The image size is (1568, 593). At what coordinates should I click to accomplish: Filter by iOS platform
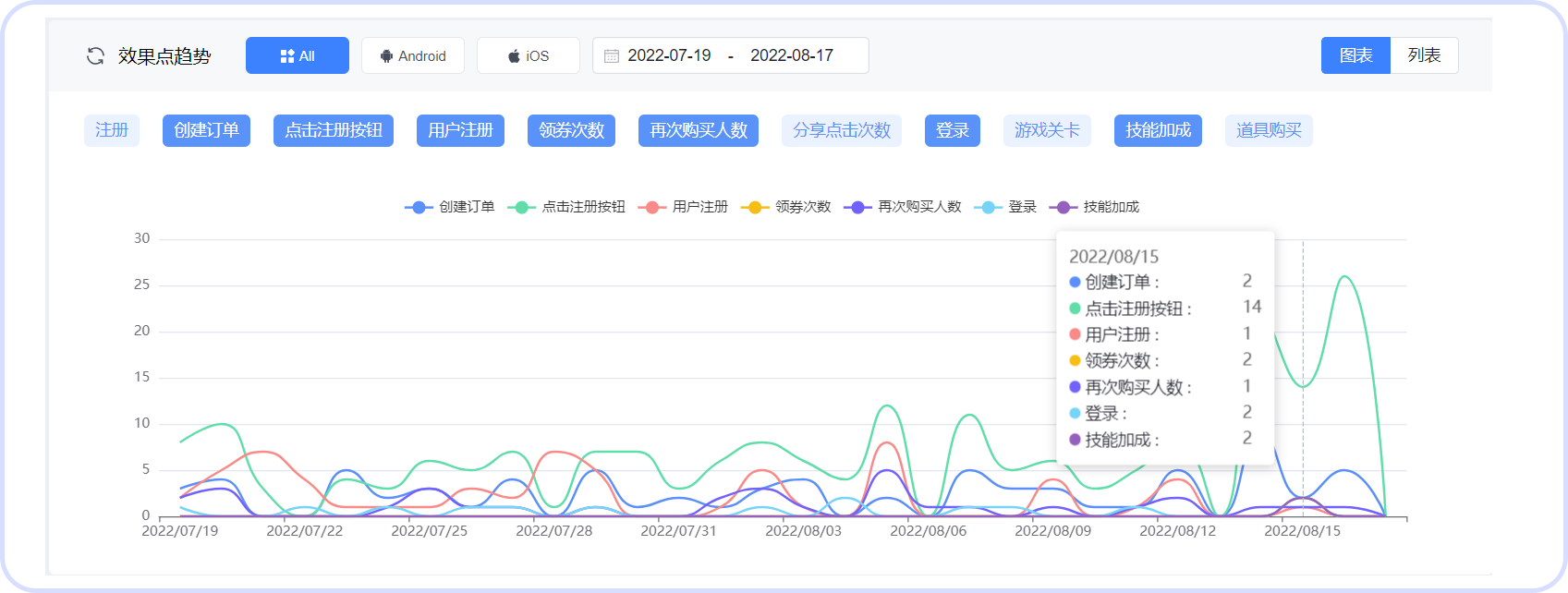tap(529, 55)
